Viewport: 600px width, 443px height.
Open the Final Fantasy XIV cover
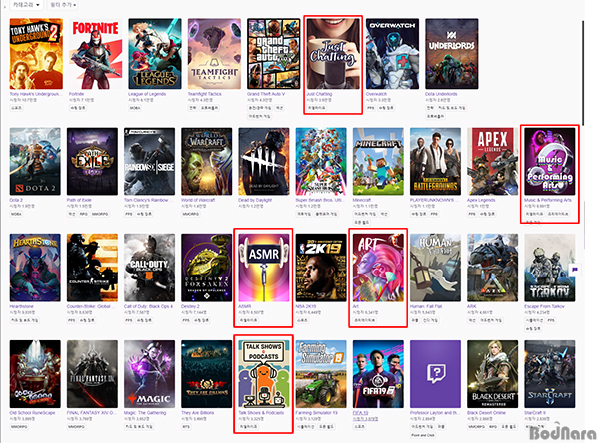click(x=92, y=374)
